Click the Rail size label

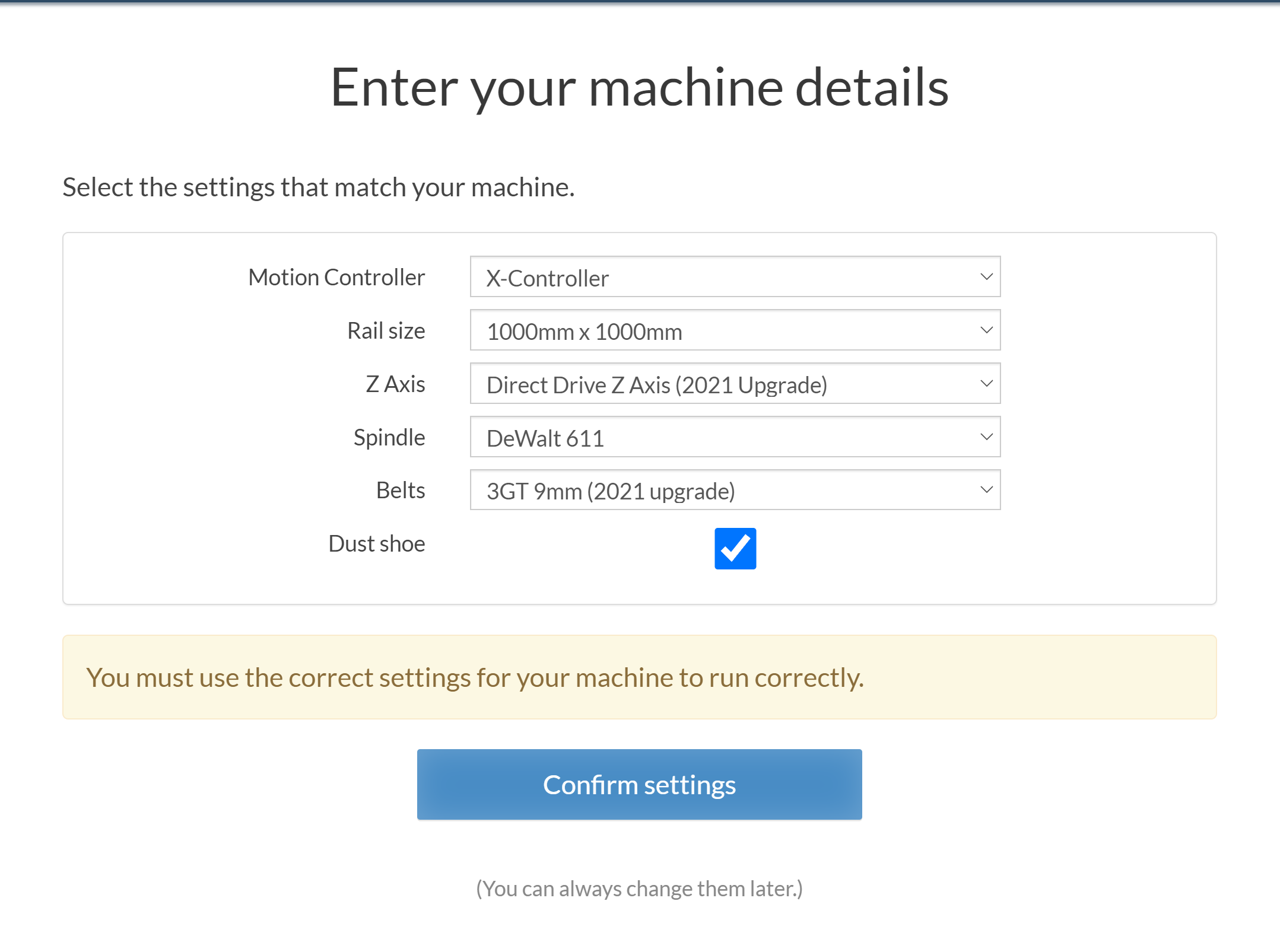click(x=386, y=330)
